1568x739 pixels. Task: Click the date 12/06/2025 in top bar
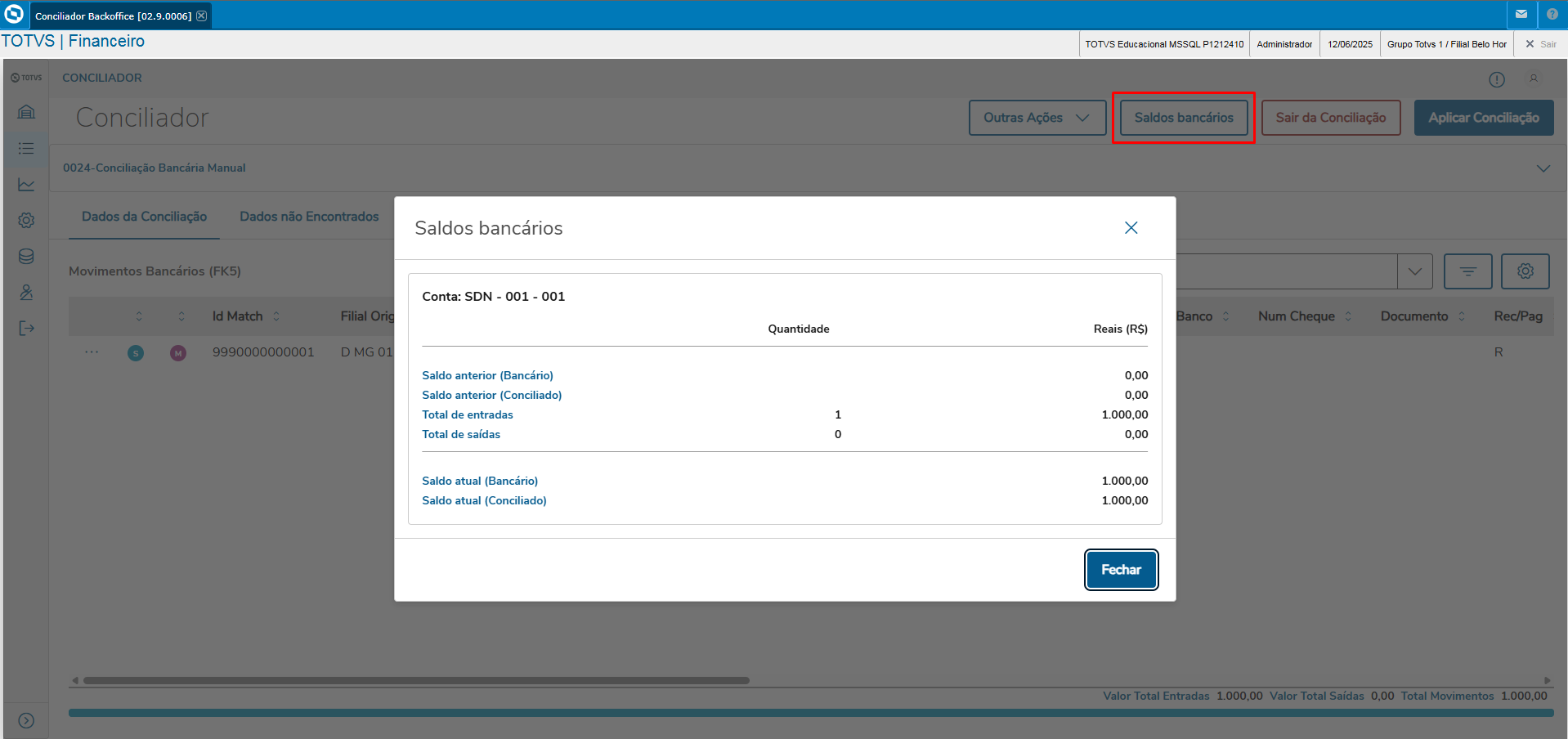click(1350, 44)
